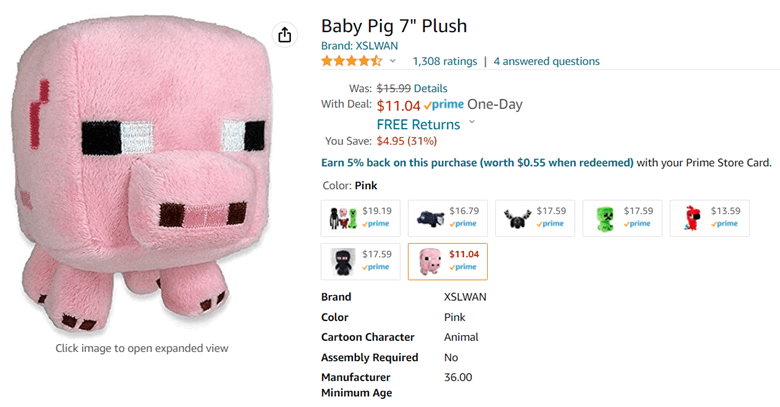
Task: Click the Prime logo beside the deal price
Action: pyautogui.click(x=443, y=104)
